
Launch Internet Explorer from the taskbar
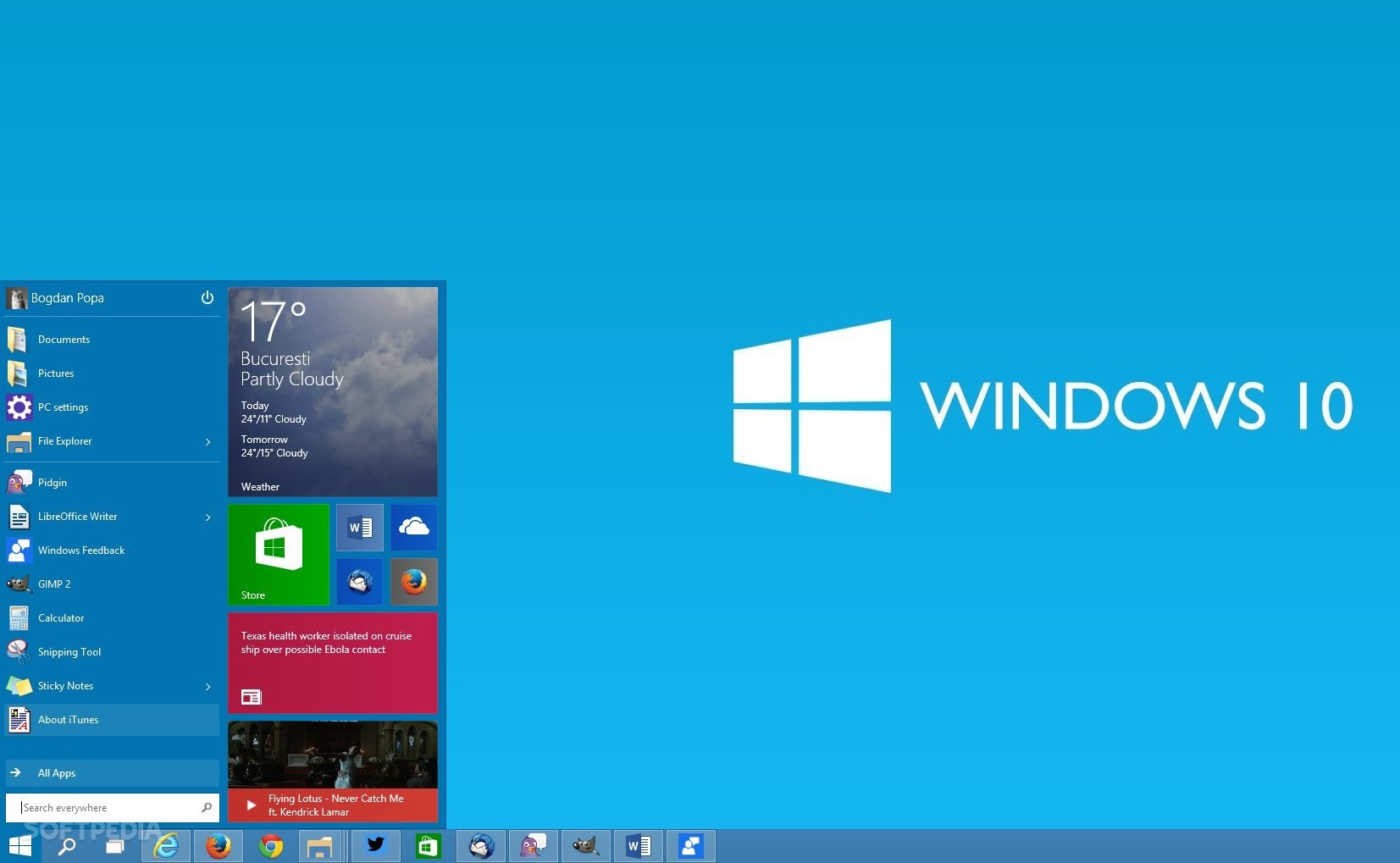(166, 845)
